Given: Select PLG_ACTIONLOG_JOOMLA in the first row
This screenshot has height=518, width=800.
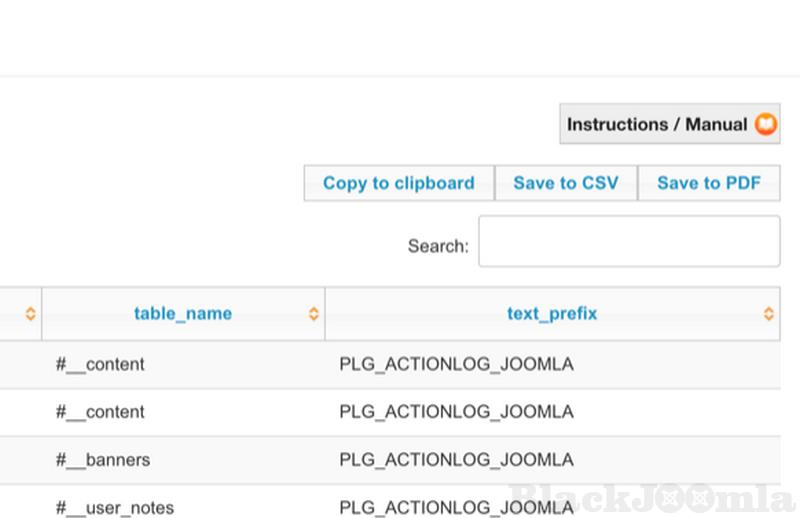Looking at the screenshot, I should [456, 365].
